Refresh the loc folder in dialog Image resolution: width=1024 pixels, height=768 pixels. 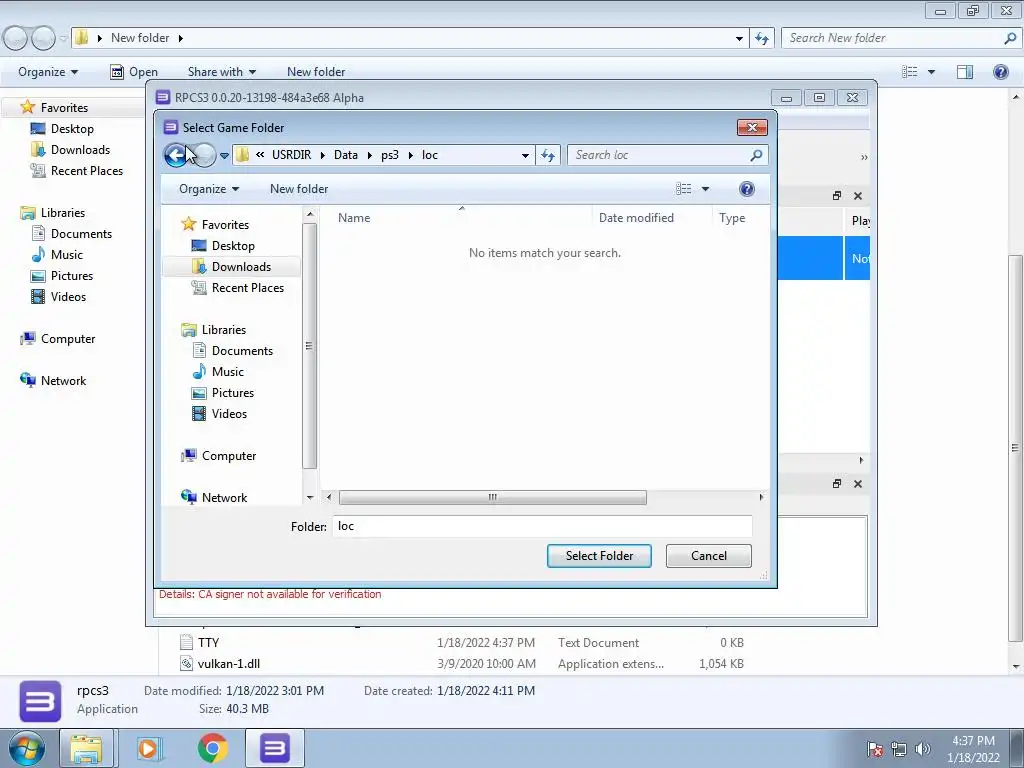click(x=548, y=155)
